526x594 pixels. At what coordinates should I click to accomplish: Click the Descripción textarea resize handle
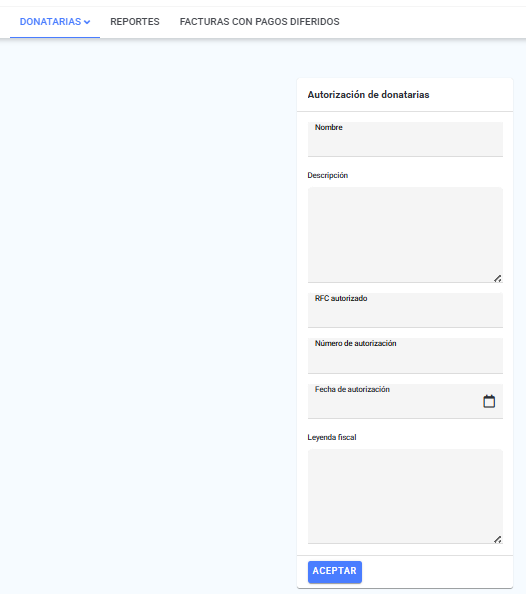(498, 278)
